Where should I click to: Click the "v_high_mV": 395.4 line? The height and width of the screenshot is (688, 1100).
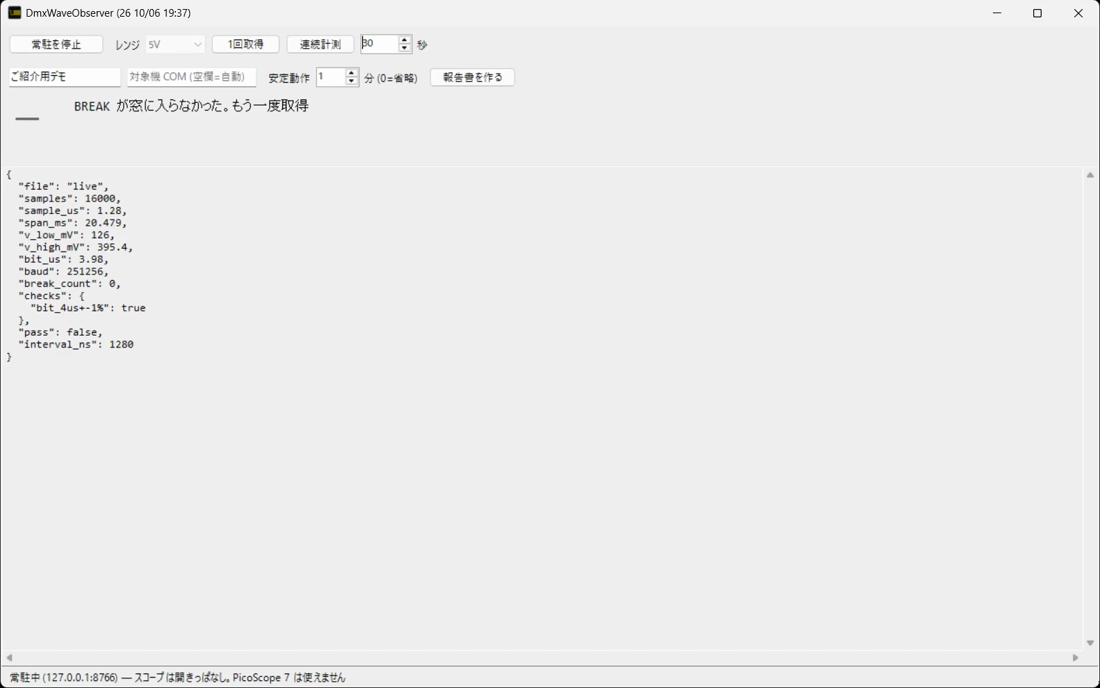tap(76, 247)
